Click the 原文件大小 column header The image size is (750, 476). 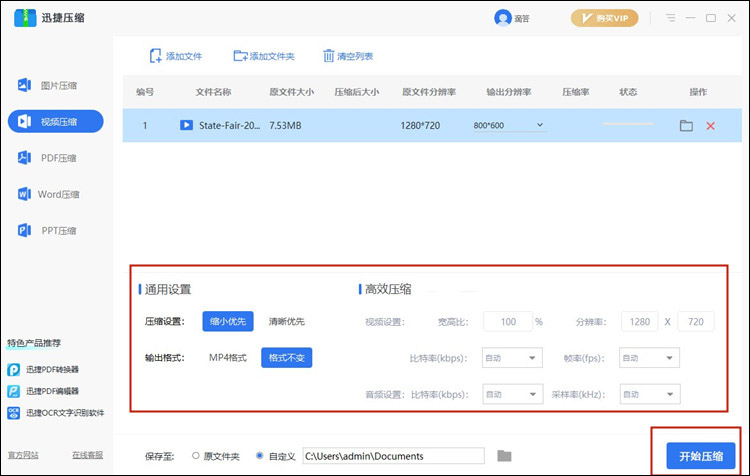pos(291,92)
